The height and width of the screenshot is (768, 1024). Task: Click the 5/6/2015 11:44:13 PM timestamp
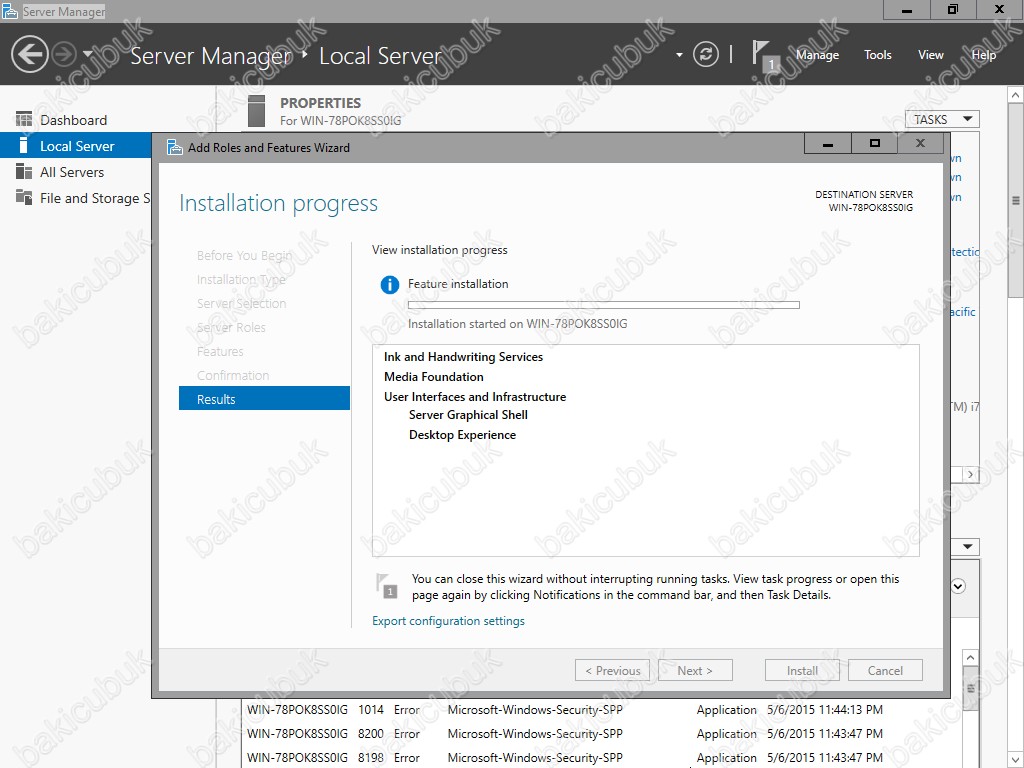(x=825, y=709)
